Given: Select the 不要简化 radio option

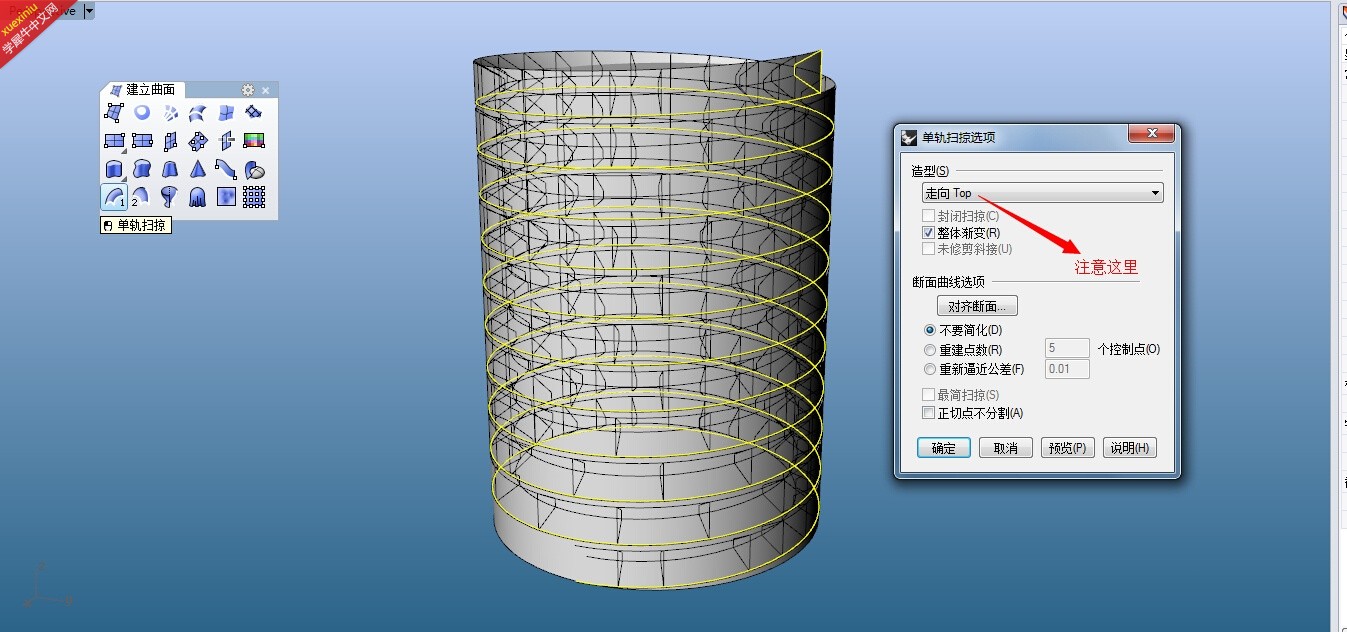Looking at the screenshot, I should click(930, 330).
